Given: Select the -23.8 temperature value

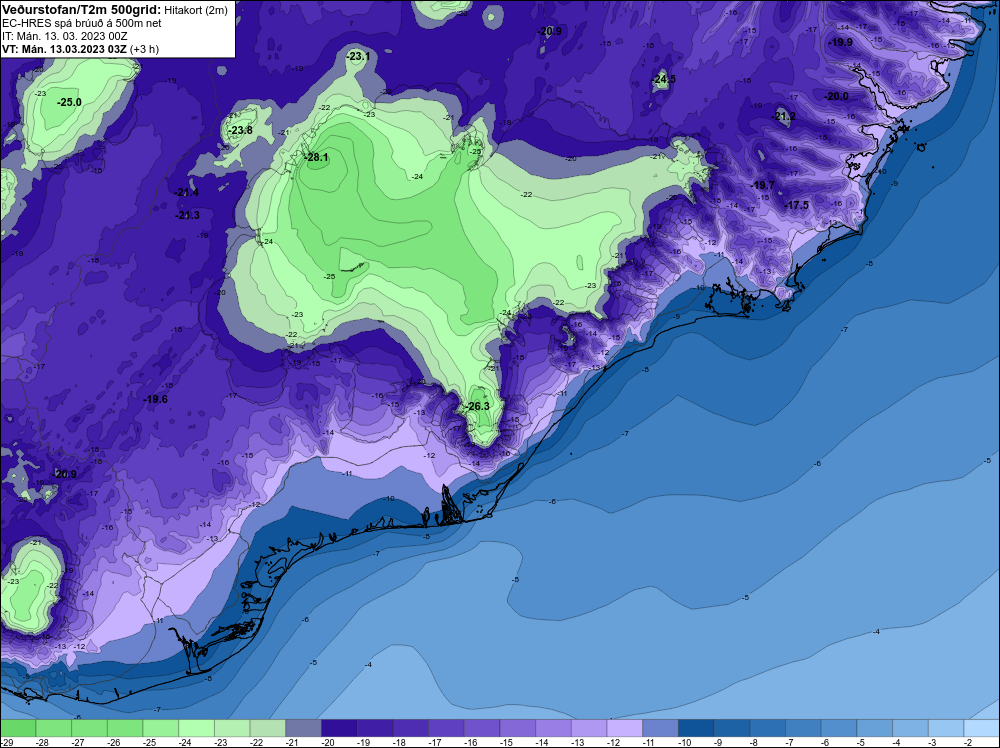Looking at the screenshot, I should click(240, 130).
